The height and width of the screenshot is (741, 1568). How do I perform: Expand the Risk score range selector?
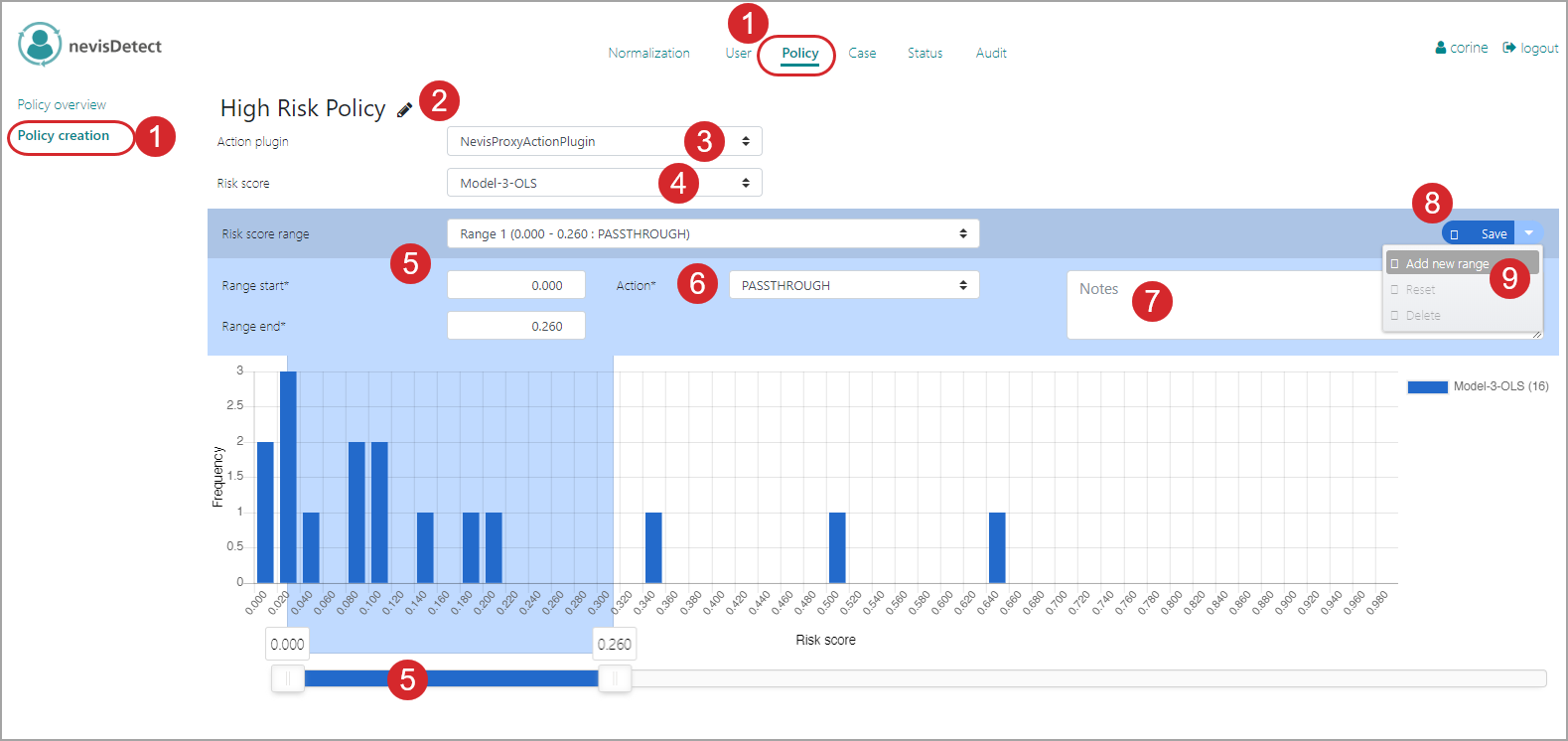coord(712,233)
